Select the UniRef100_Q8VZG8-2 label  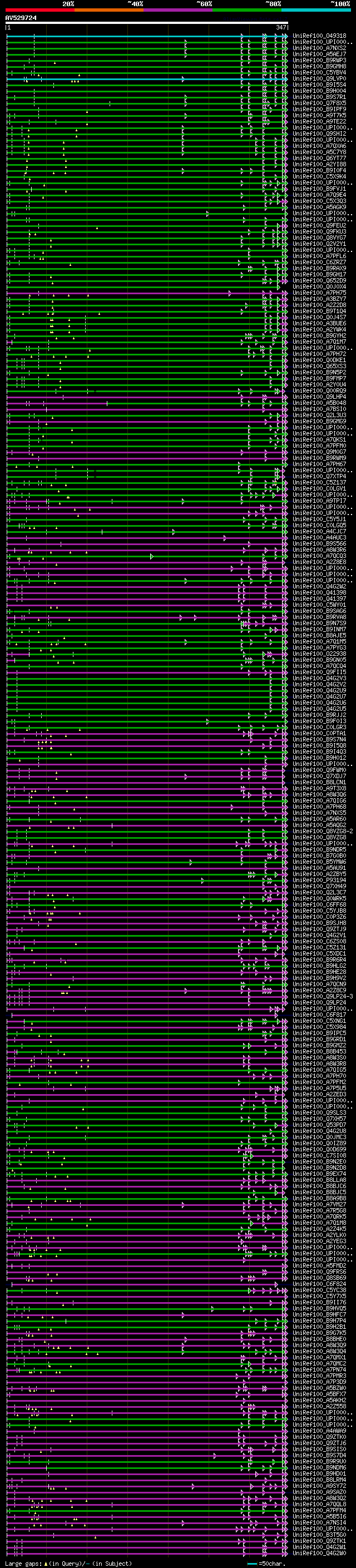323,832
